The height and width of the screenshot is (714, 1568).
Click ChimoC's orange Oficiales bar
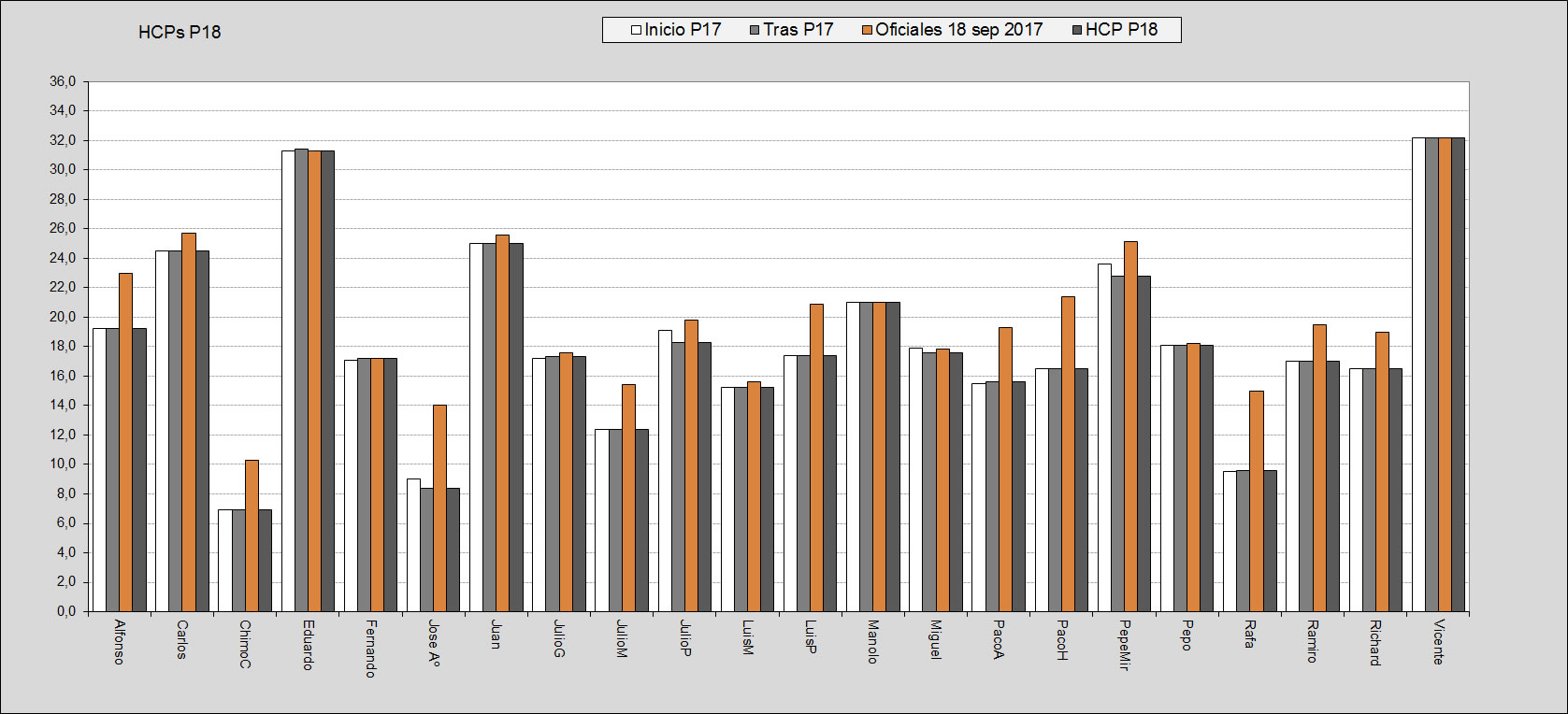[252, 535]
